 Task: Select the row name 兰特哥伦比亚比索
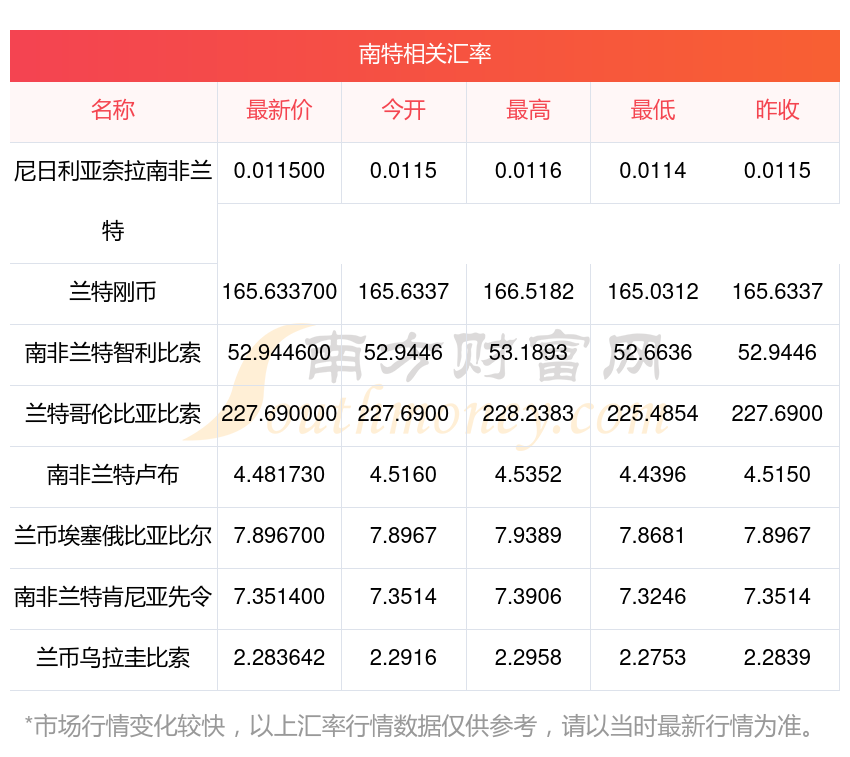(113, 414)
